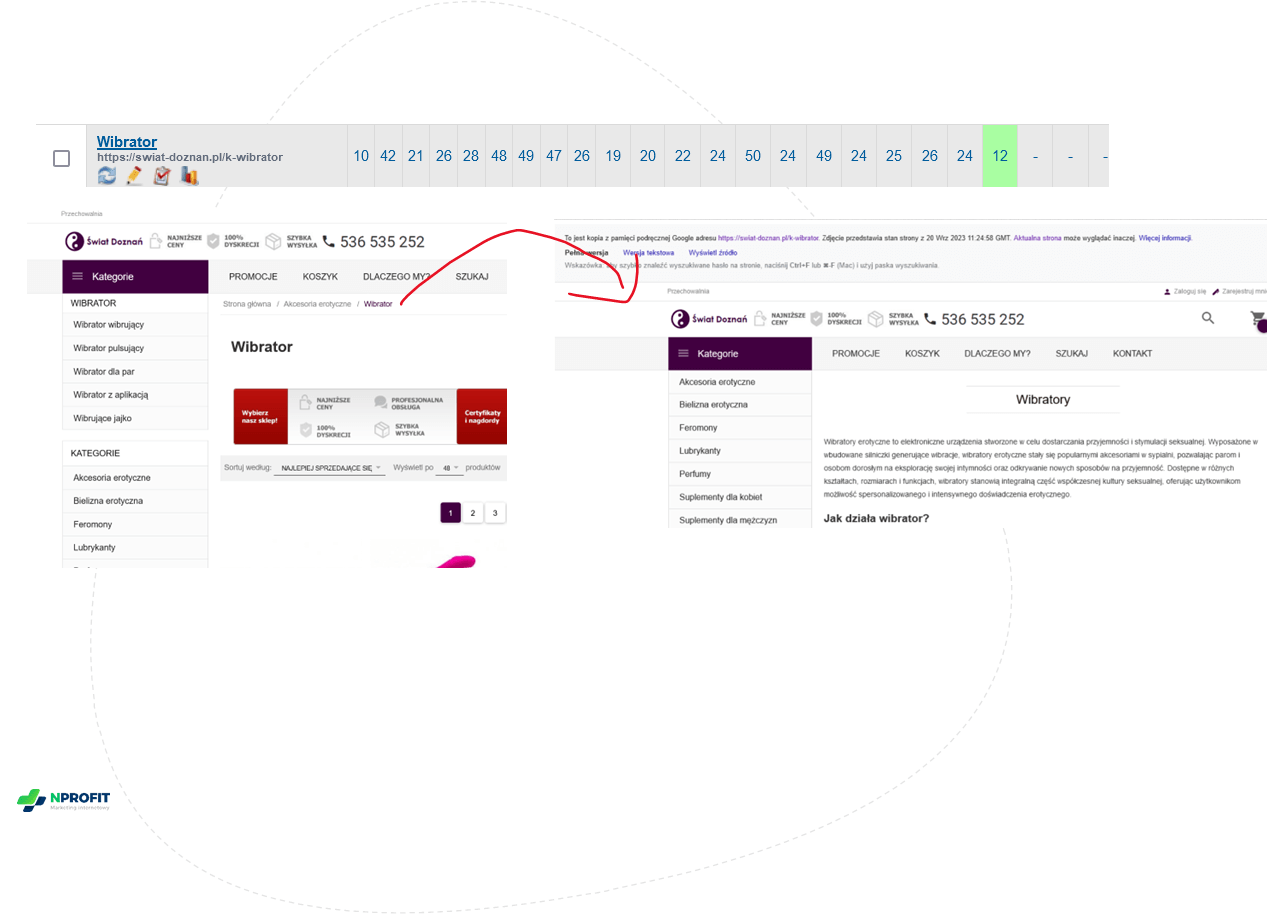The width and height of the screenshot is (1269, 914).
Task: Click the Wibrator keyword title link
Action: point(127,142)
